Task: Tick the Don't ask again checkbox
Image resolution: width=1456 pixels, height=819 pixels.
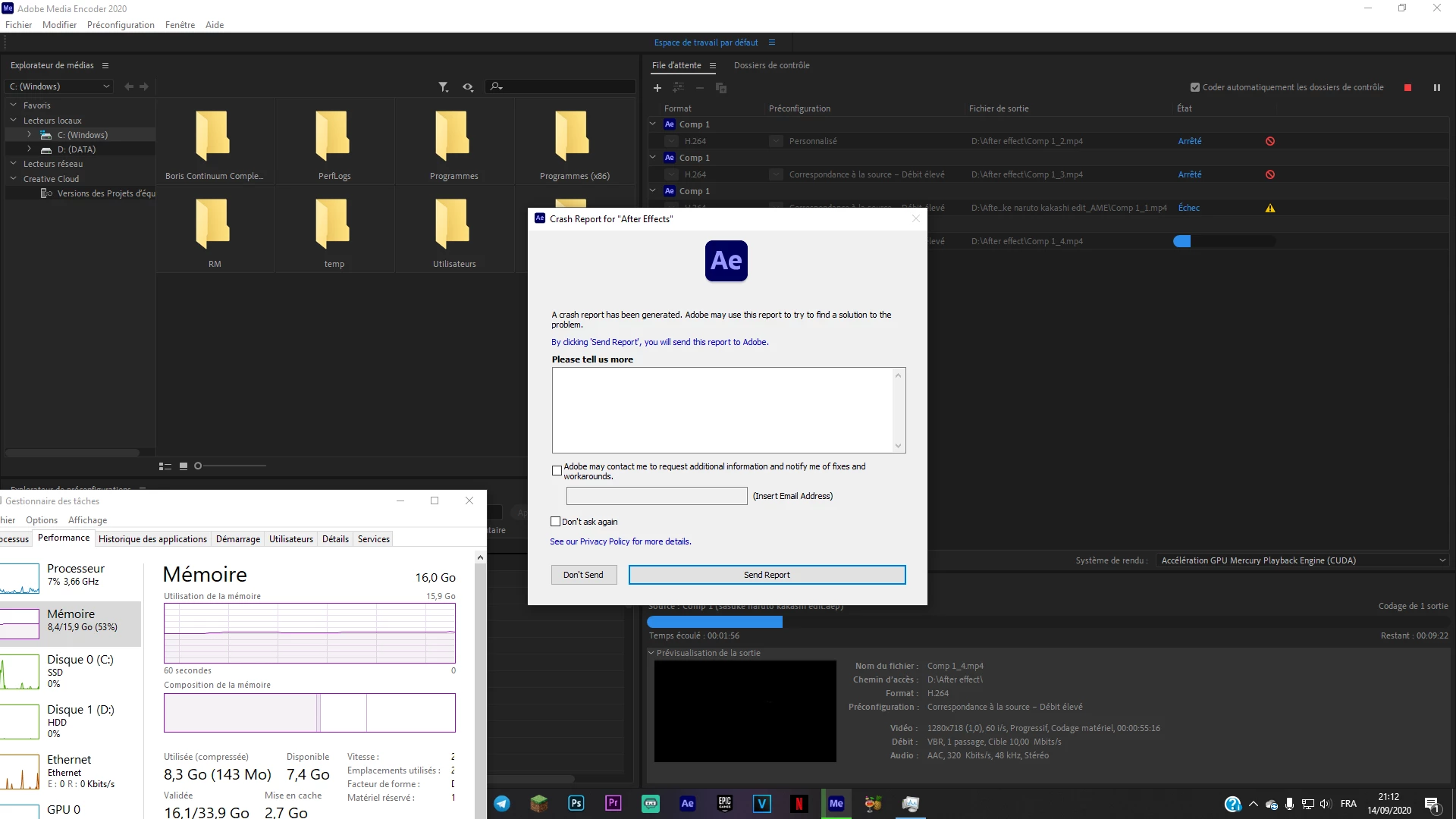Action: tap(555, 522)
